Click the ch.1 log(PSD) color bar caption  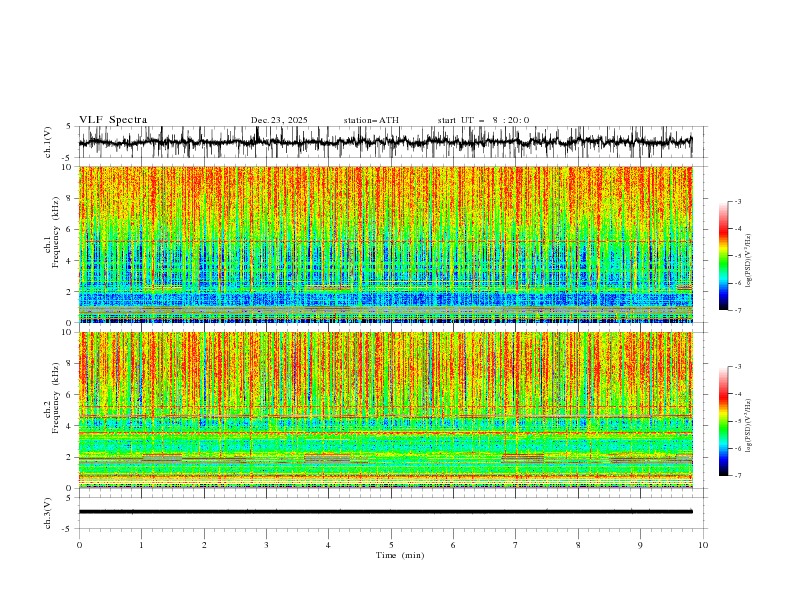pos(749,261)
